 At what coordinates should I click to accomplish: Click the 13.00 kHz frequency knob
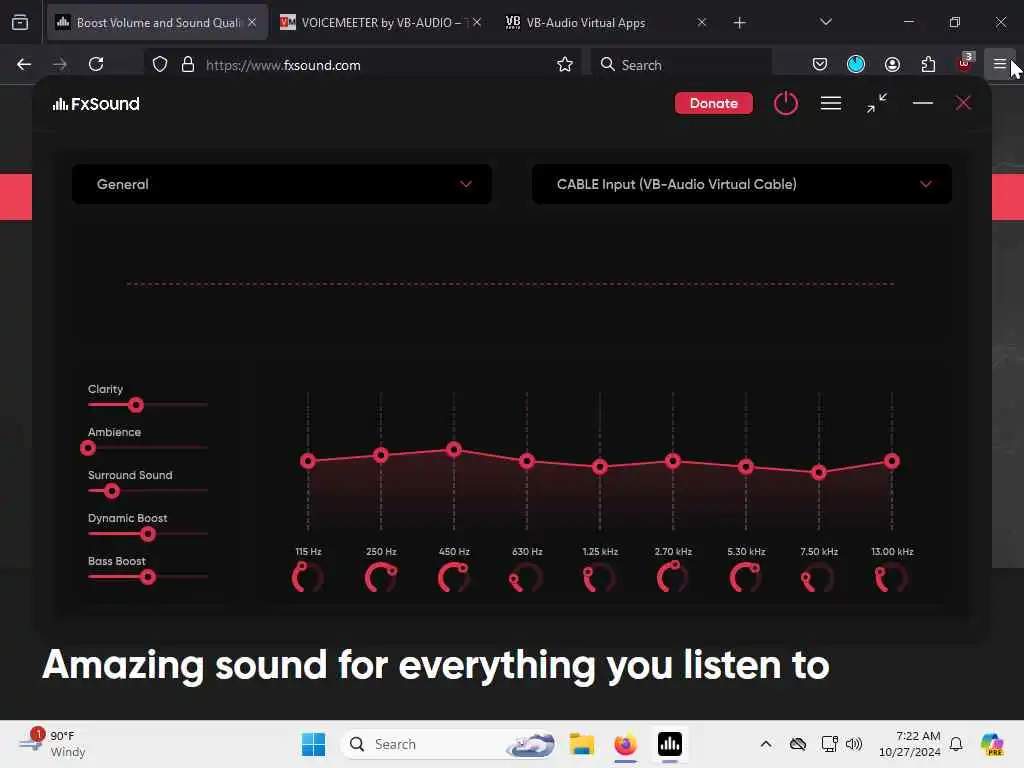coord(891,578)
